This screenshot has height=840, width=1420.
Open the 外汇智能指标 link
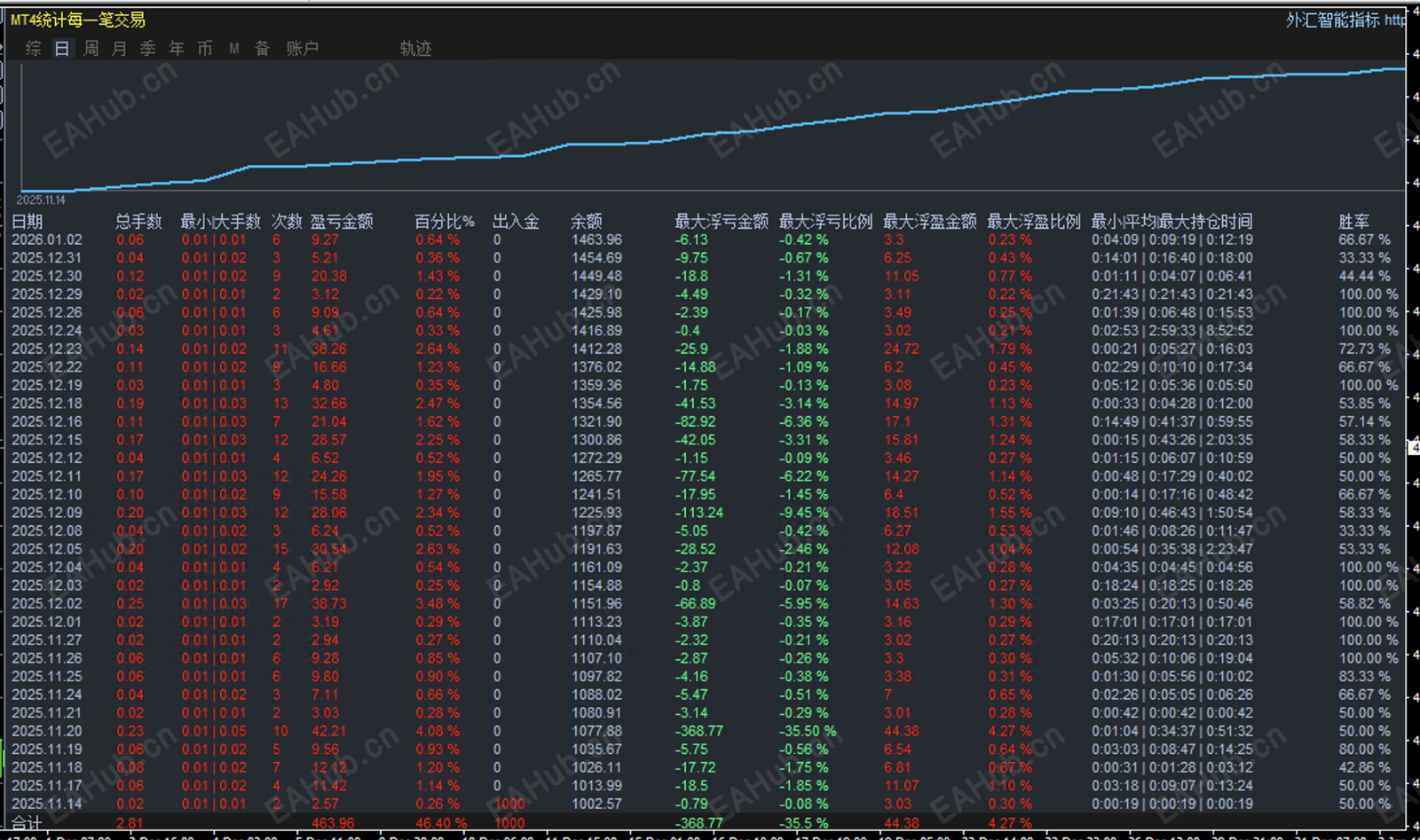[1346, 20]
